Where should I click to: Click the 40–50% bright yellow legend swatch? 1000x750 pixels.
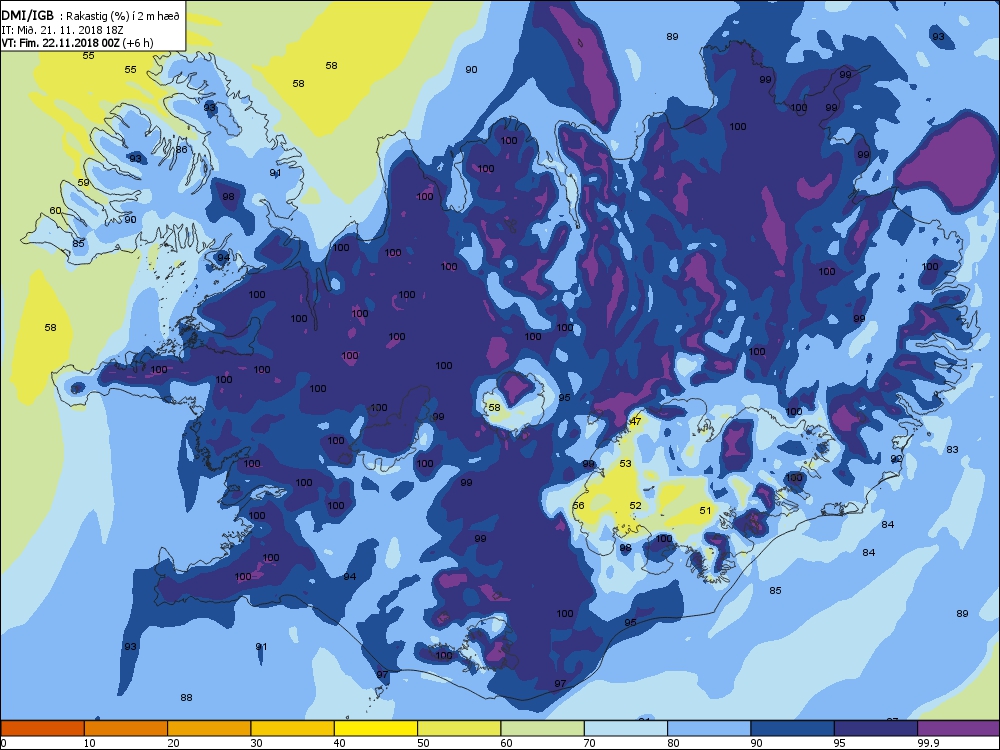pos(376,728)
